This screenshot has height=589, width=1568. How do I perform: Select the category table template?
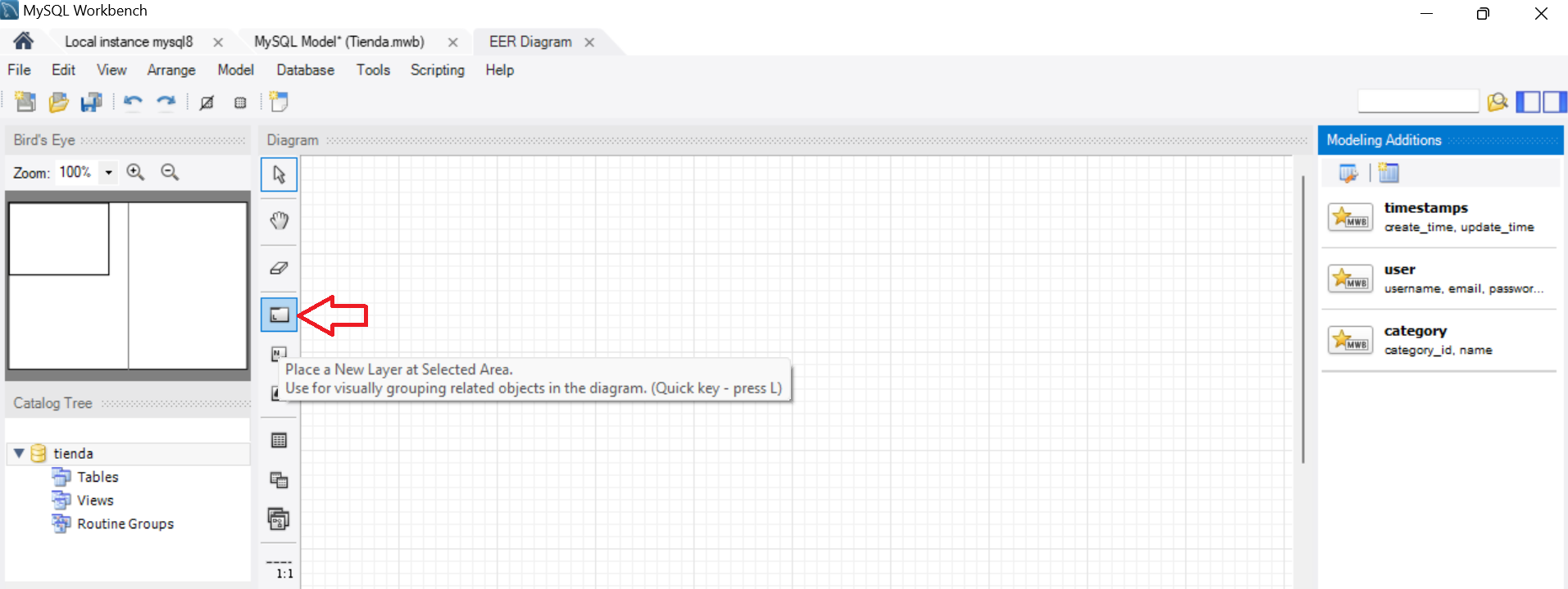[x=1438, y=340]
